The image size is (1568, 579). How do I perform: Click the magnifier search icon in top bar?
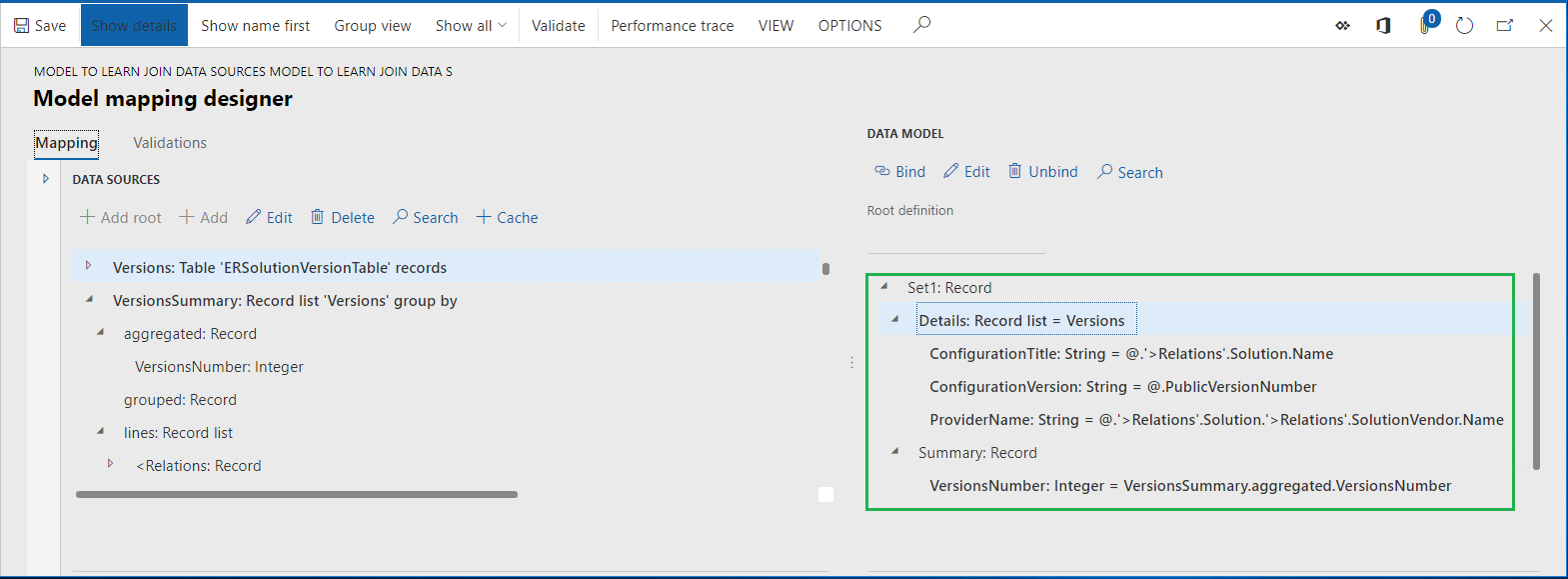(922, 25)
